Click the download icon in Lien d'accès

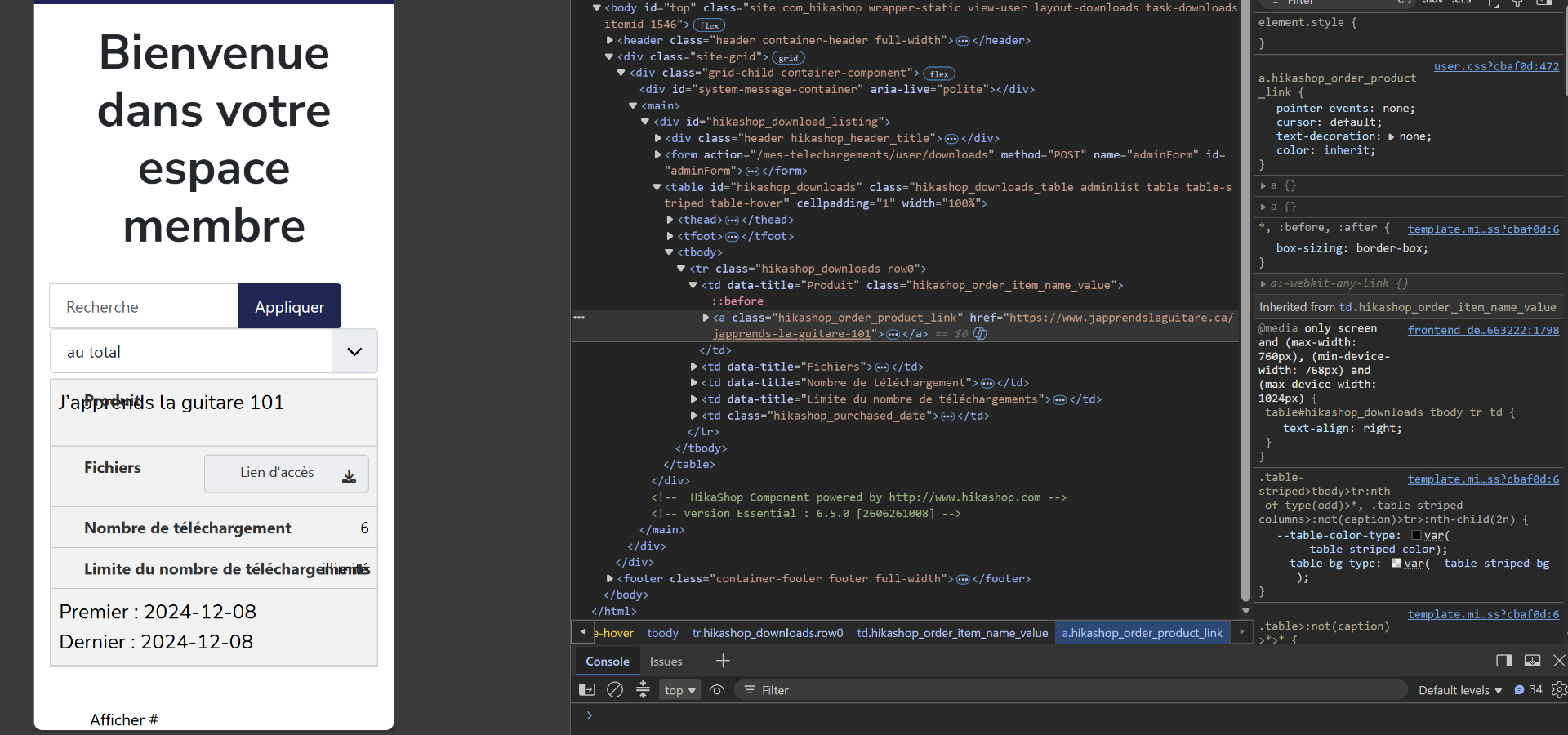pyautogui.click(x=349, y=476)
